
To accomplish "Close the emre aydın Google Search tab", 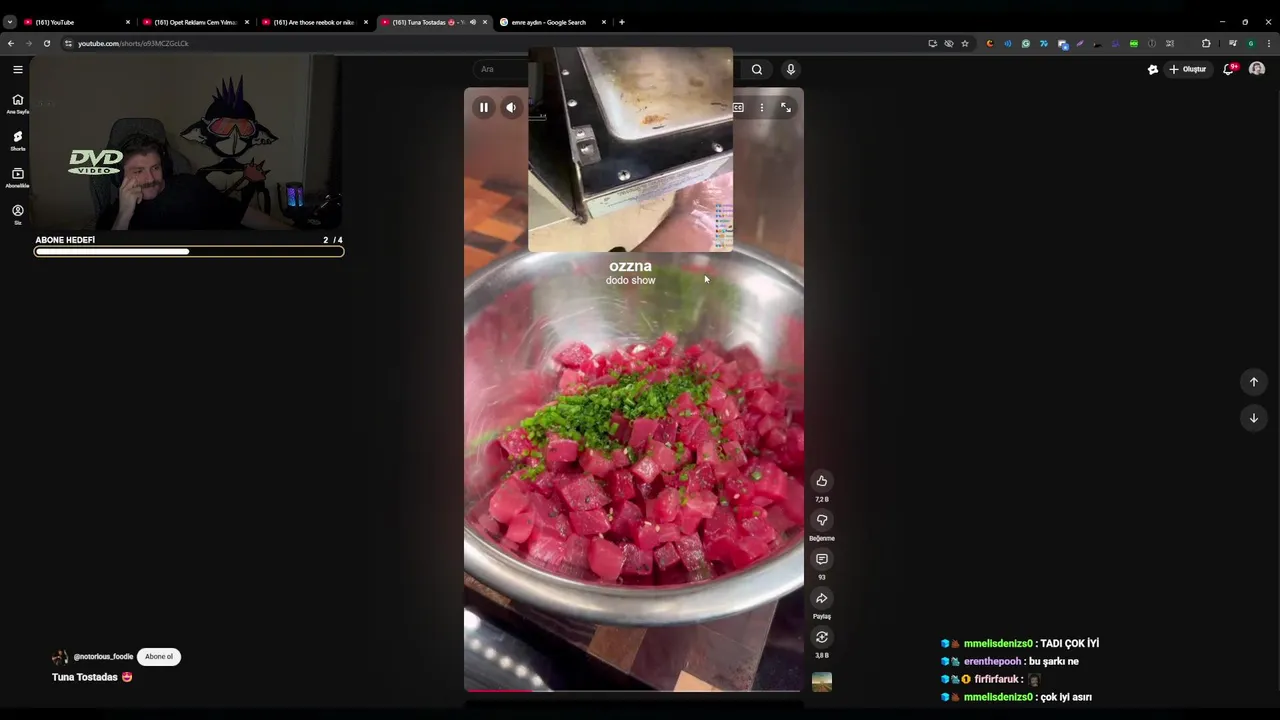I will point(604,22).
